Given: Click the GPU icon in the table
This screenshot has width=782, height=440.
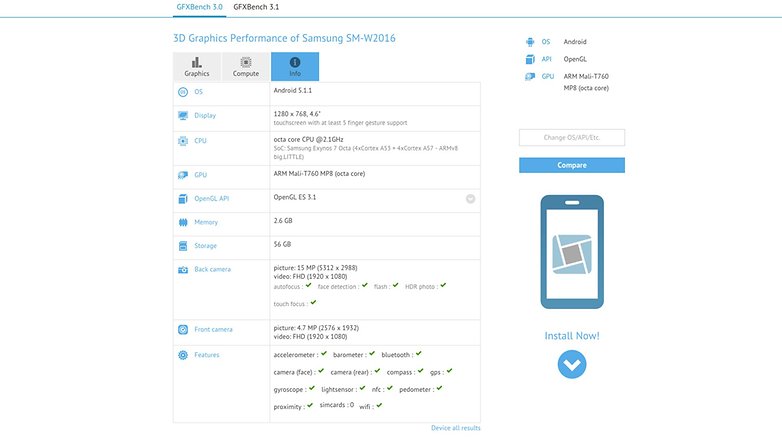Looking at the screenshot, I should (183, 175).
